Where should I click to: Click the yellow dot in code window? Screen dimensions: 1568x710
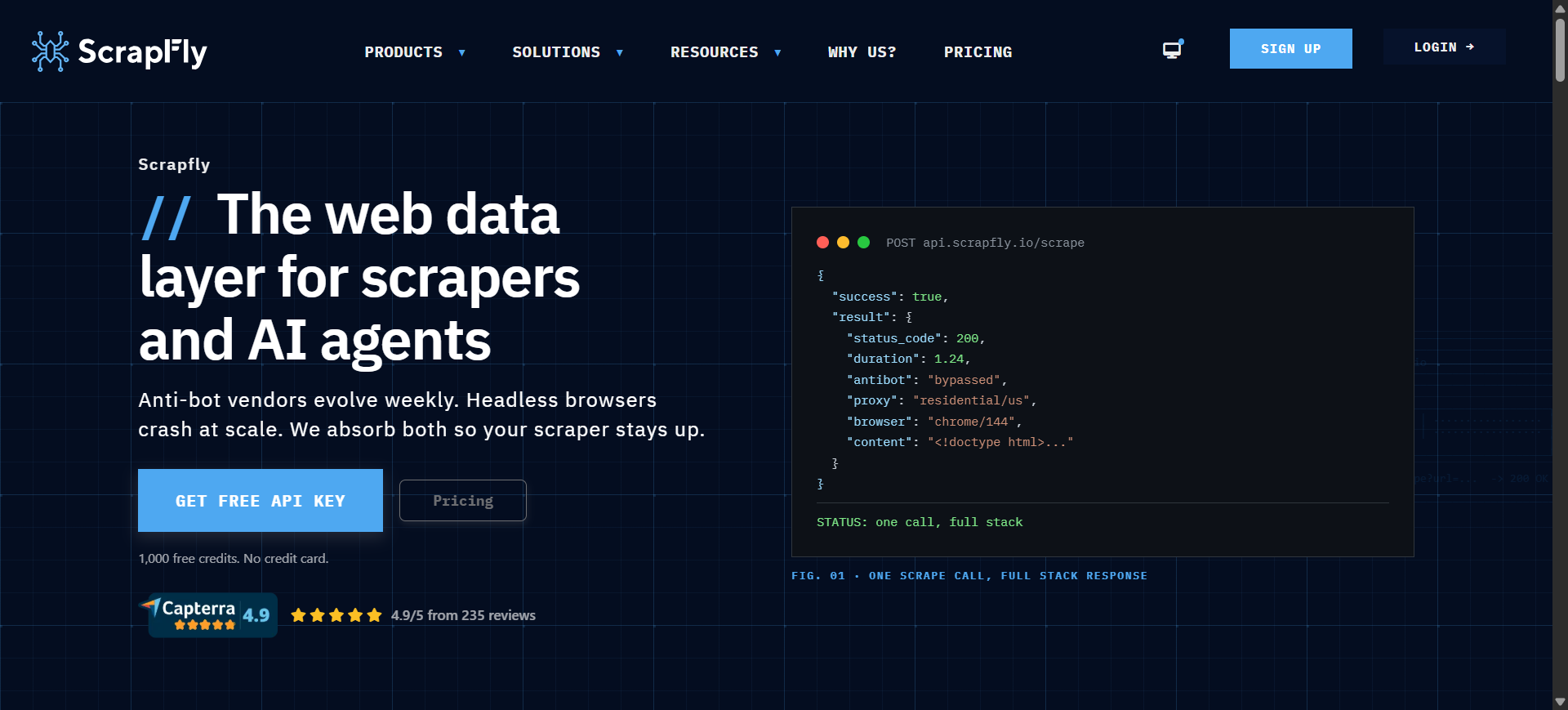(x=843, y=243)
